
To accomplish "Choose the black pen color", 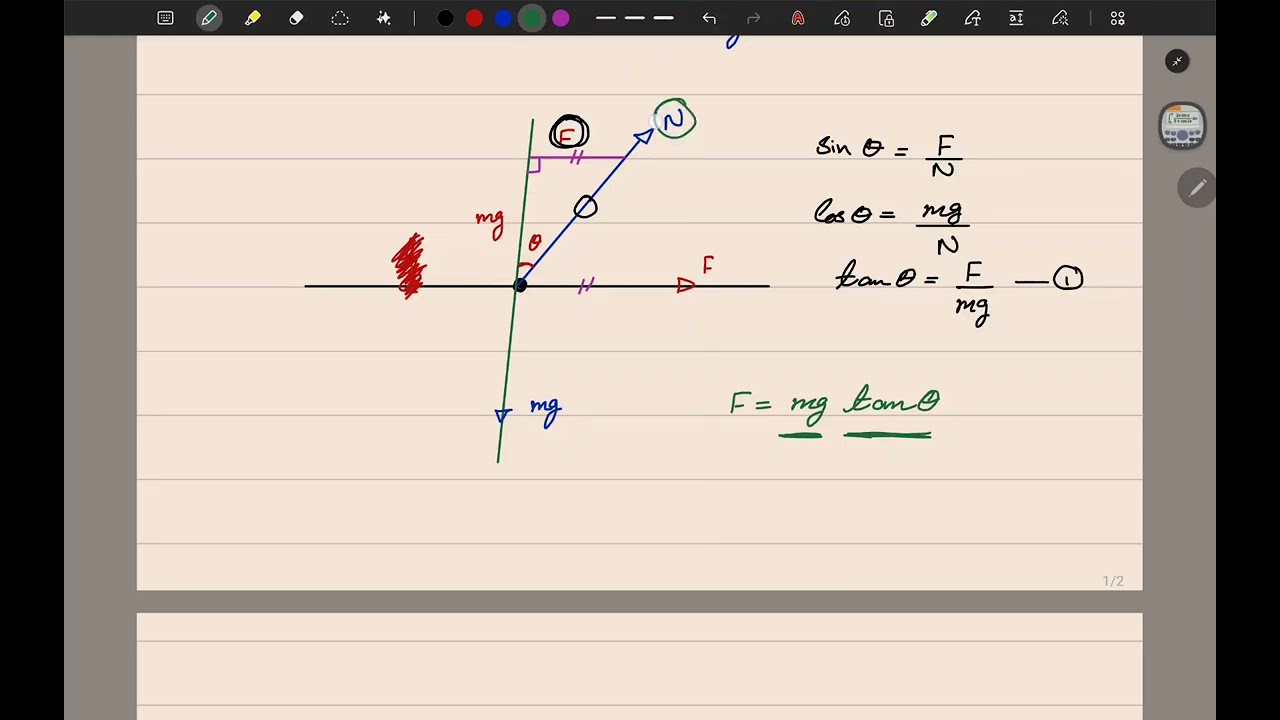I will (x=446, y=18).
